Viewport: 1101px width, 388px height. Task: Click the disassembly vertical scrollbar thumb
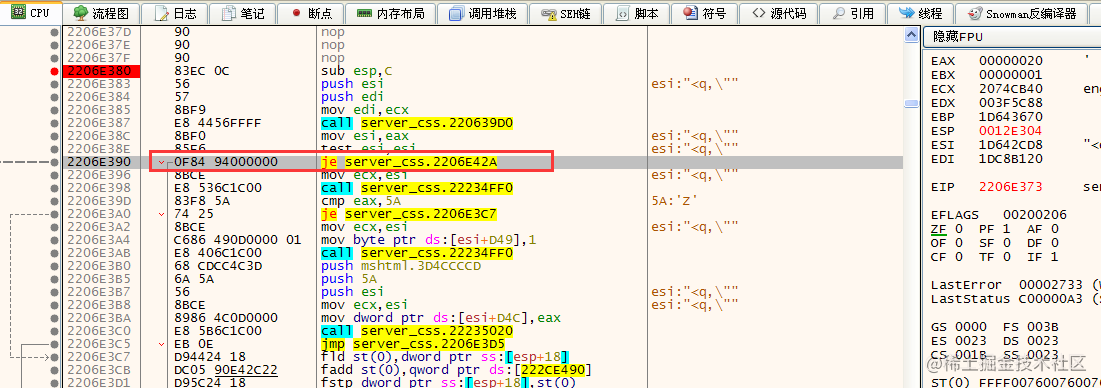coord(912,104)
